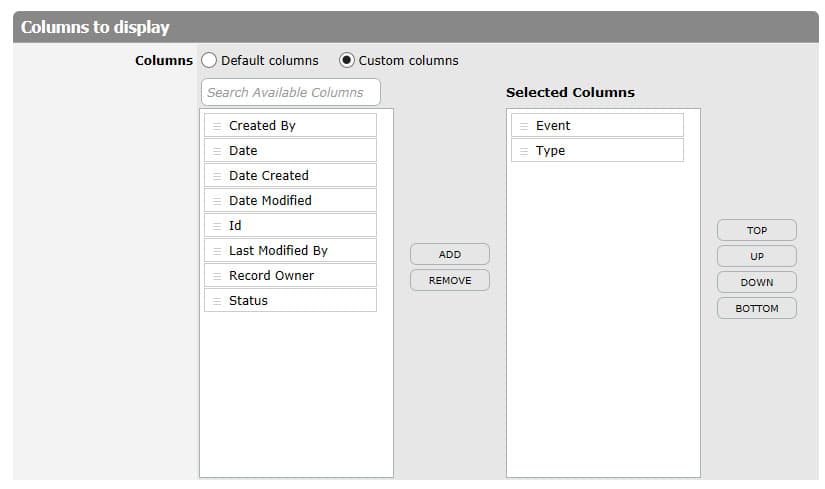Select the Default columns radio button
Screen dimensions: 825x489
click(209, 61)
